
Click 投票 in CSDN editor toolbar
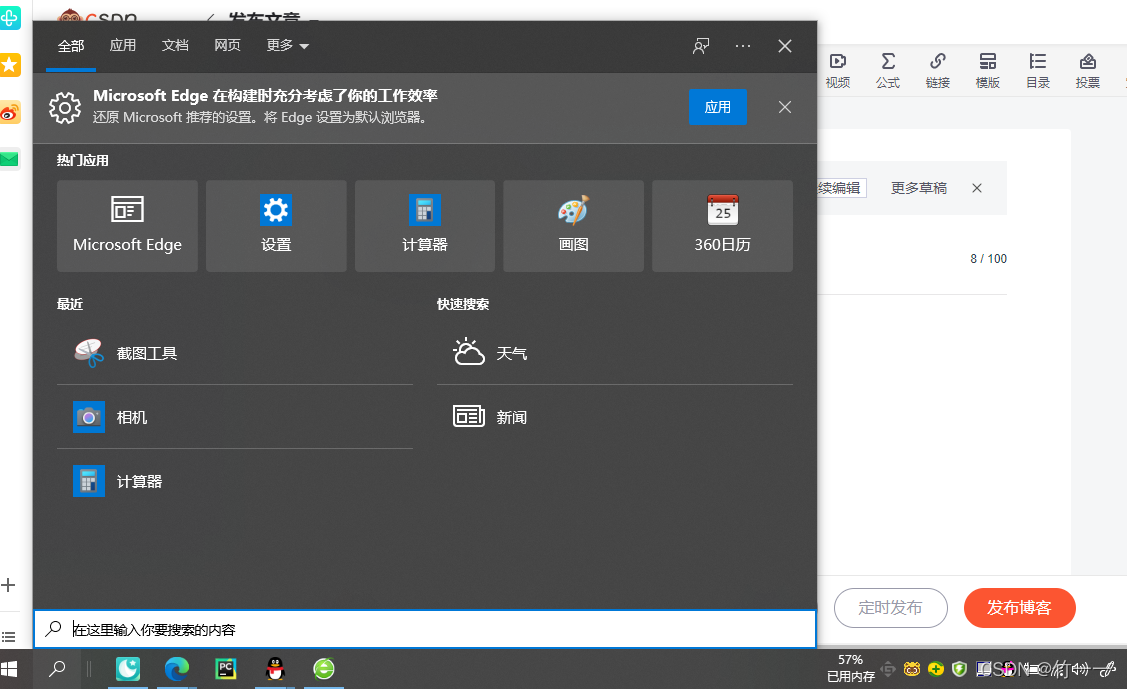(1087, 70)
